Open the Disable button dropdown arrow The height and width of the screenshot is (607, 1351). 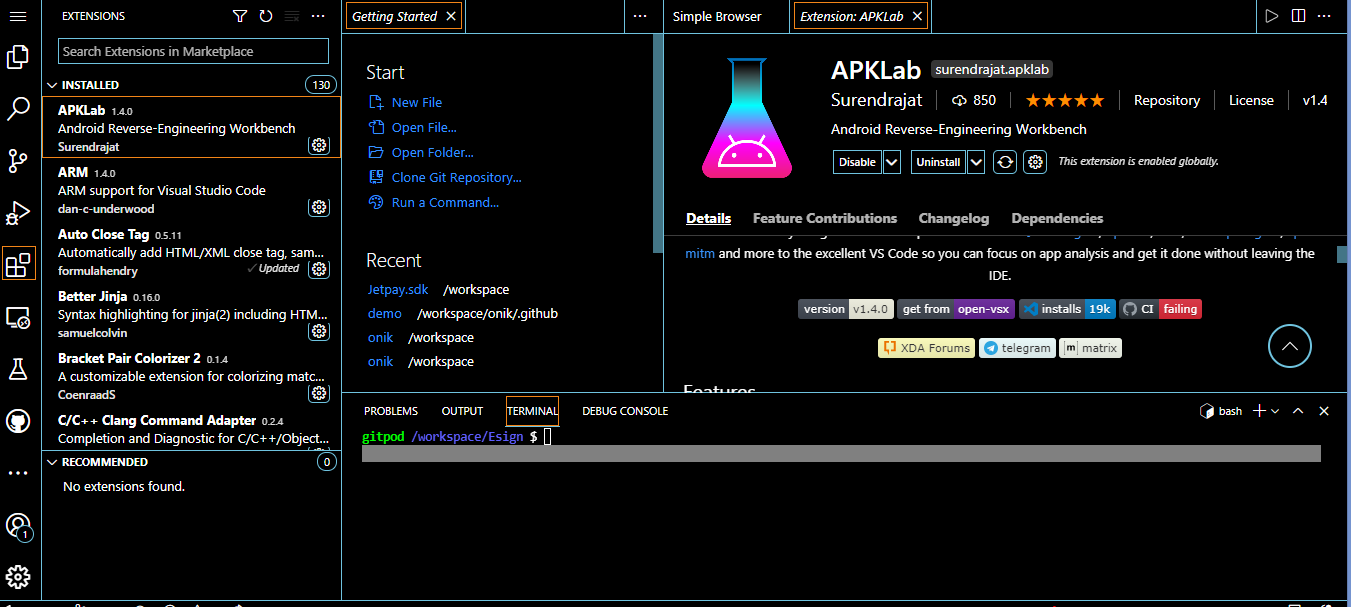coord(892,162)
